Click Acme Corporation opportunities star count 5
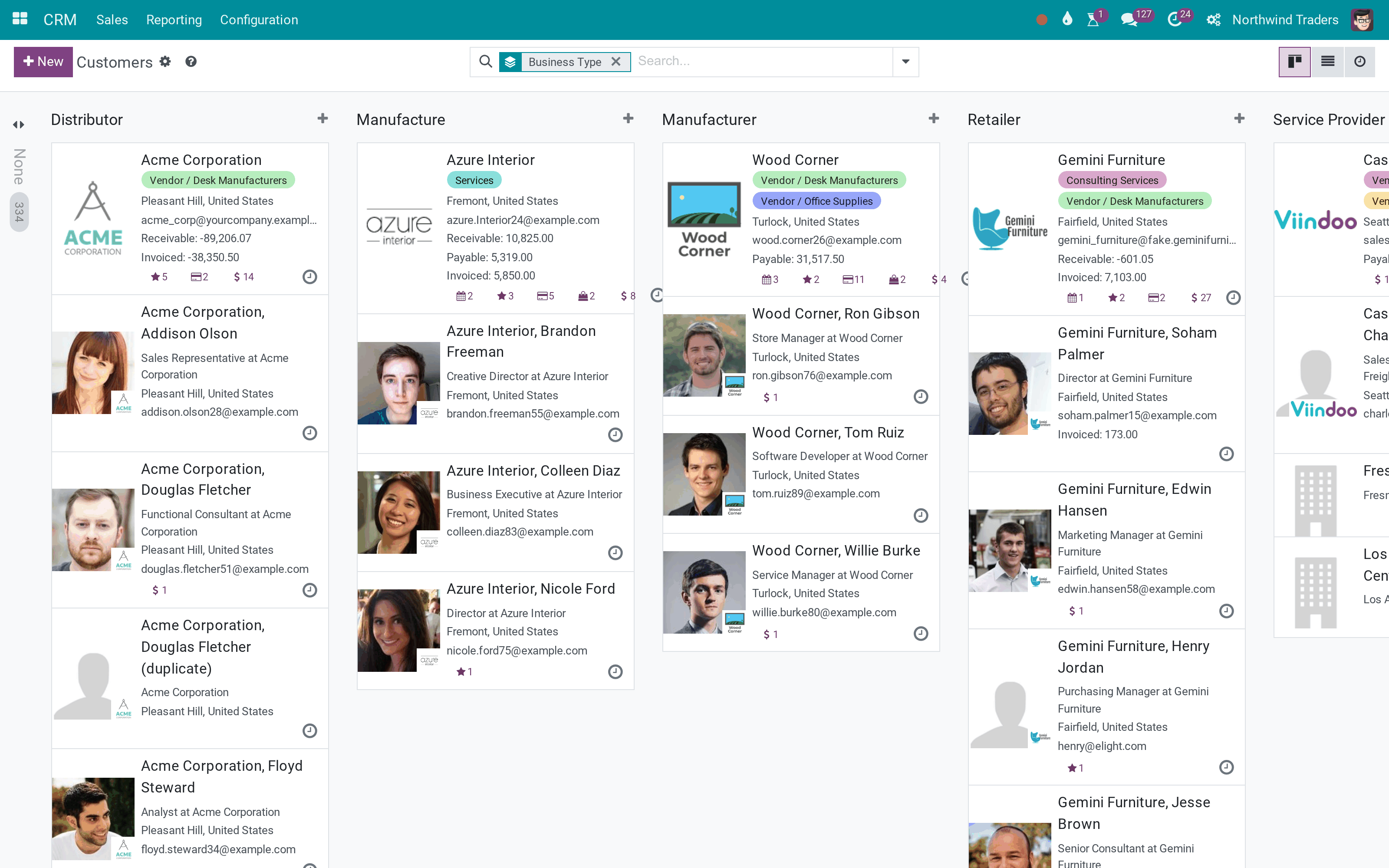This screenshot has height=868, width=1389. [159, 277]
